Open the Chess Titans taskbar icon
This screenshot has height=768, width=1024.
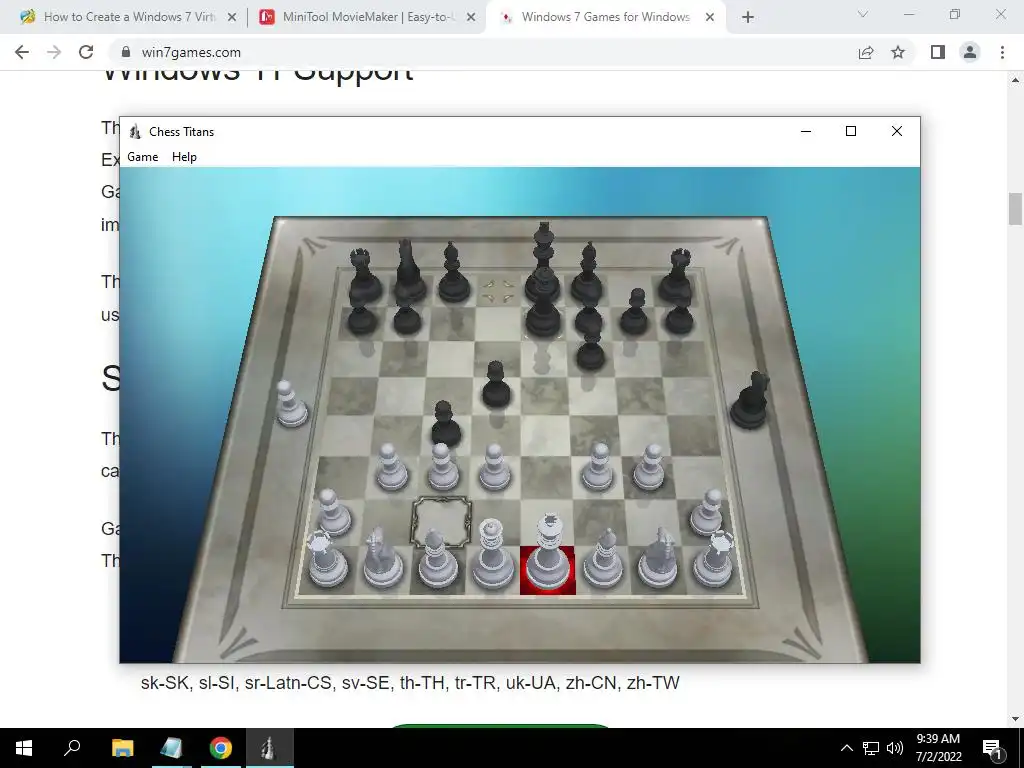[x=269, y=748]
